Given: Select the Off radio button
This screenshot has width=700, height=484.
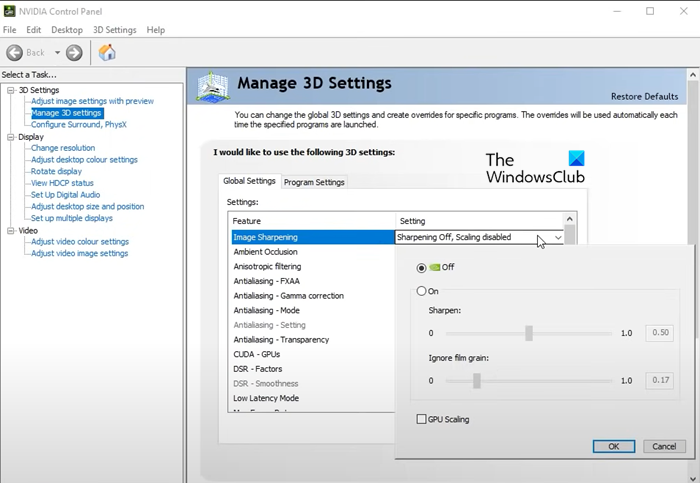Looking at the screenshot, I should (422, 268).
